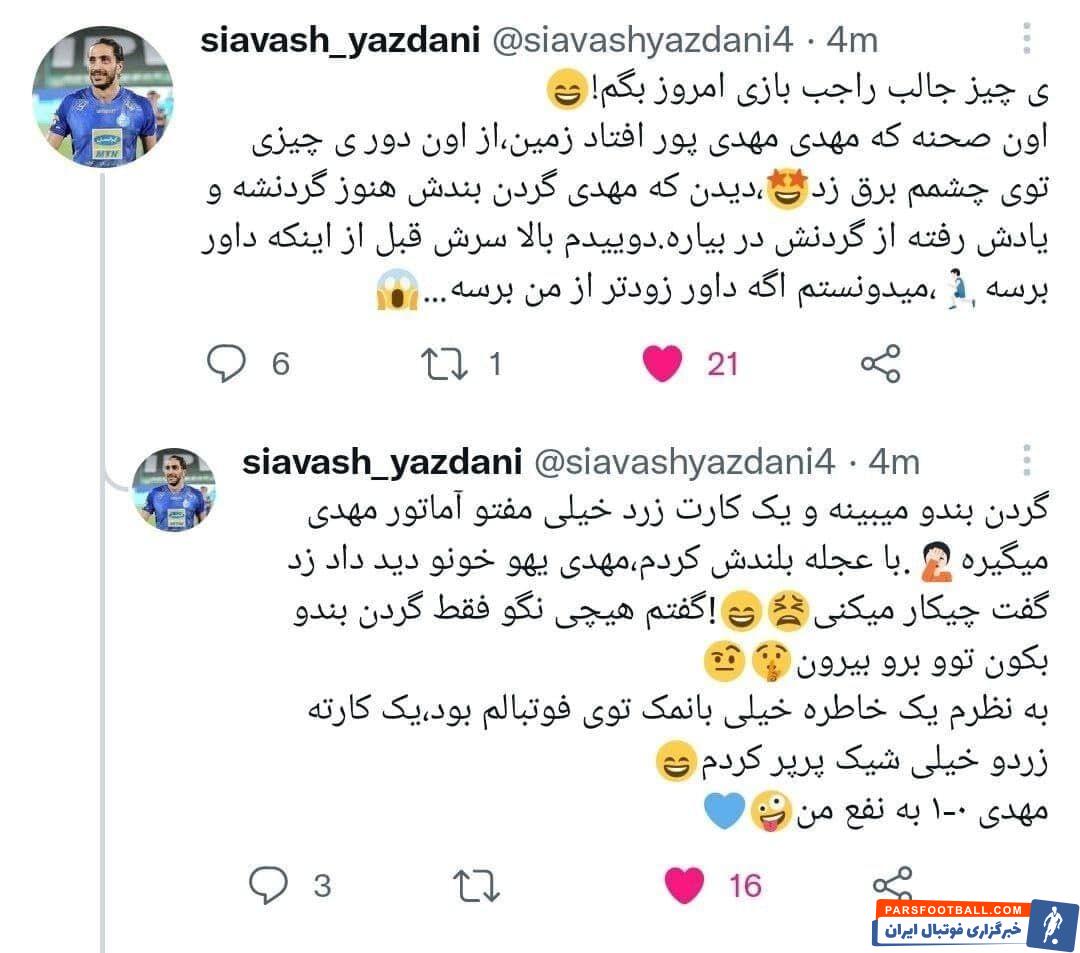
Task: Click the 4m timestamp on the second tweet
Action: click(x=894, y=461)
